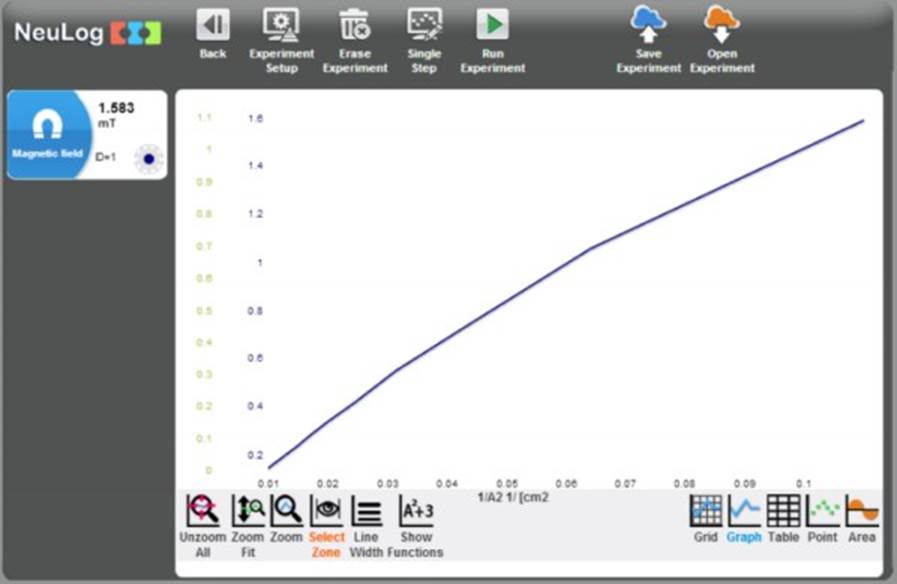Viewport: 897px width, 584px height.
Task: Switch to the Table view
Action: [x=783, y=511]
